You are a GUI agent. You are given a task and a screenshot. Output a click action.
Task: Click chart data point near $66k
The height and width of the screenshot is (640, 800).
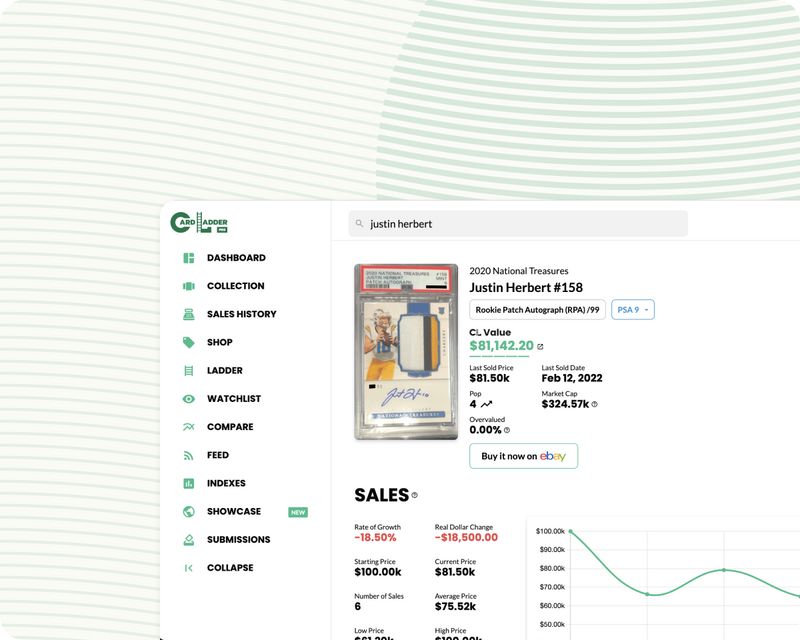pos(647,594)
